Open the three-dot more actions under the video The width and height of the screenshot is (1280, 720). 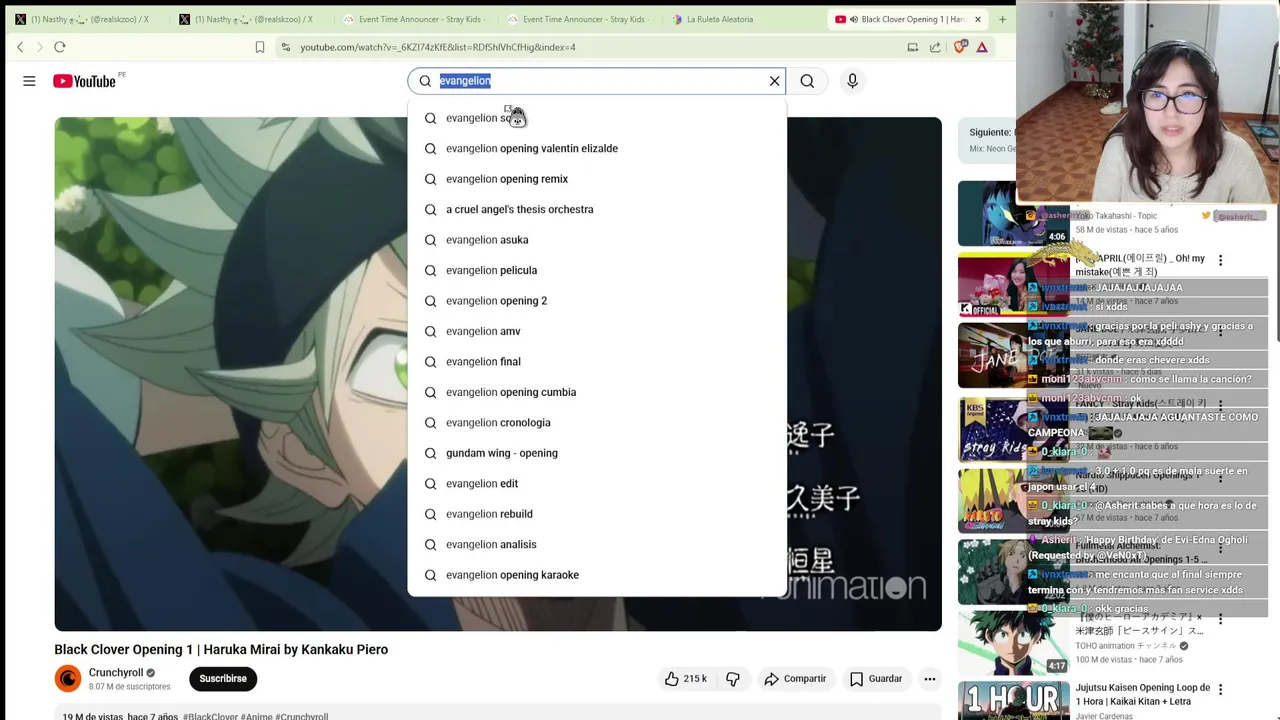pos(930,679)
